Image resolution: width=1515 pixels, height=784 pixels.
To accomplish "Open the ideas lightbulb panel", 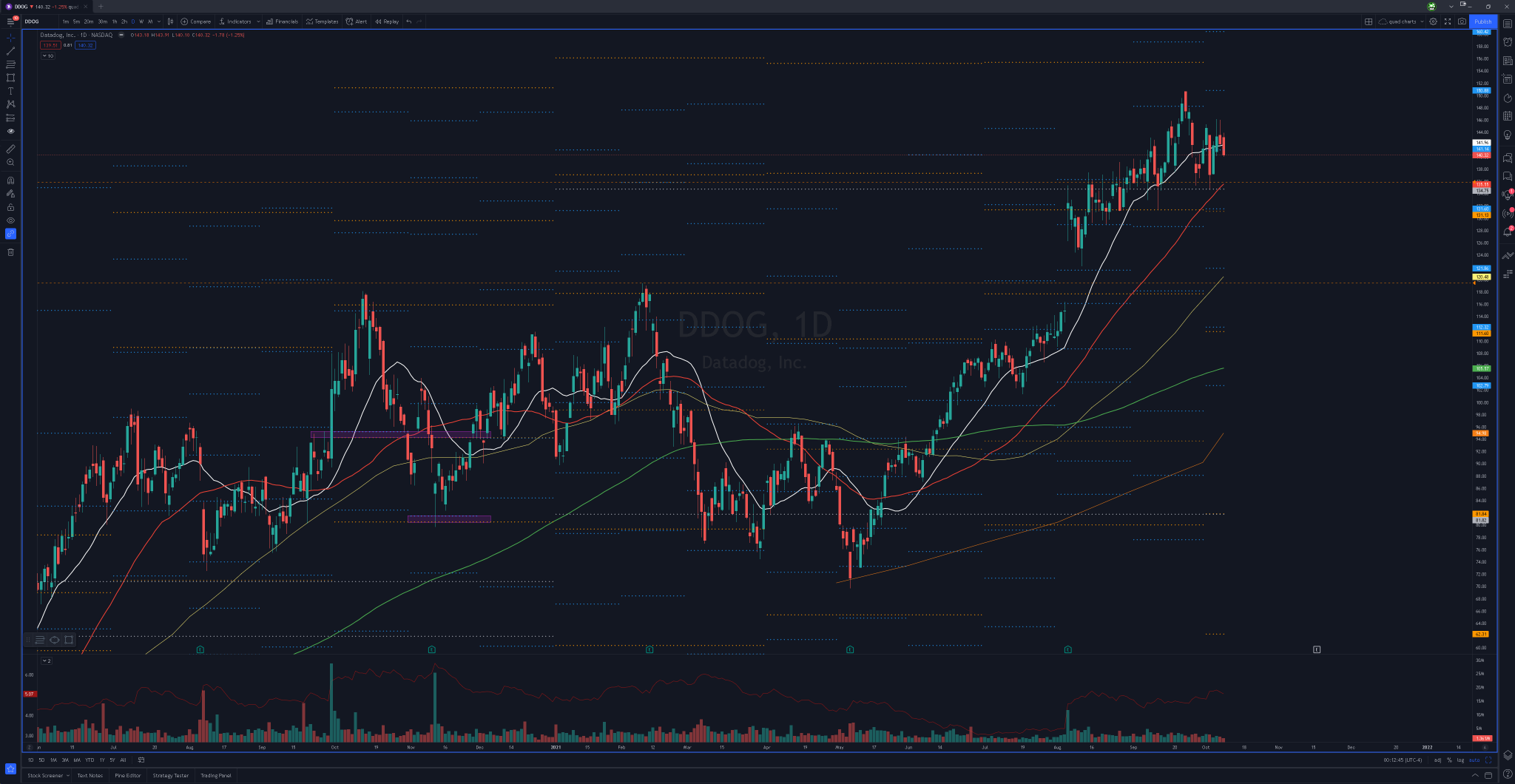I will (x=1508, y=135).
